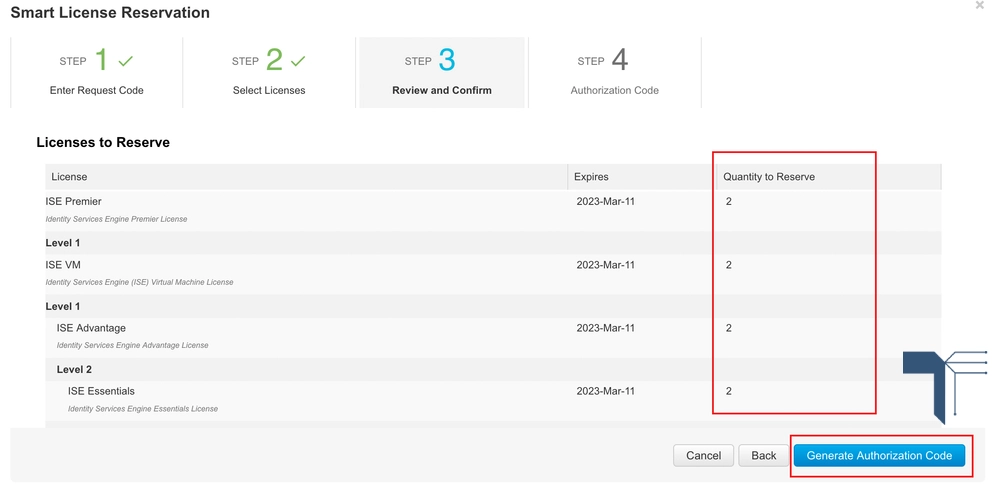The height and width of the screenshot is (497, 999).
Task: Select Step 3 Review and Confirm
Action: tap(442, 73)
